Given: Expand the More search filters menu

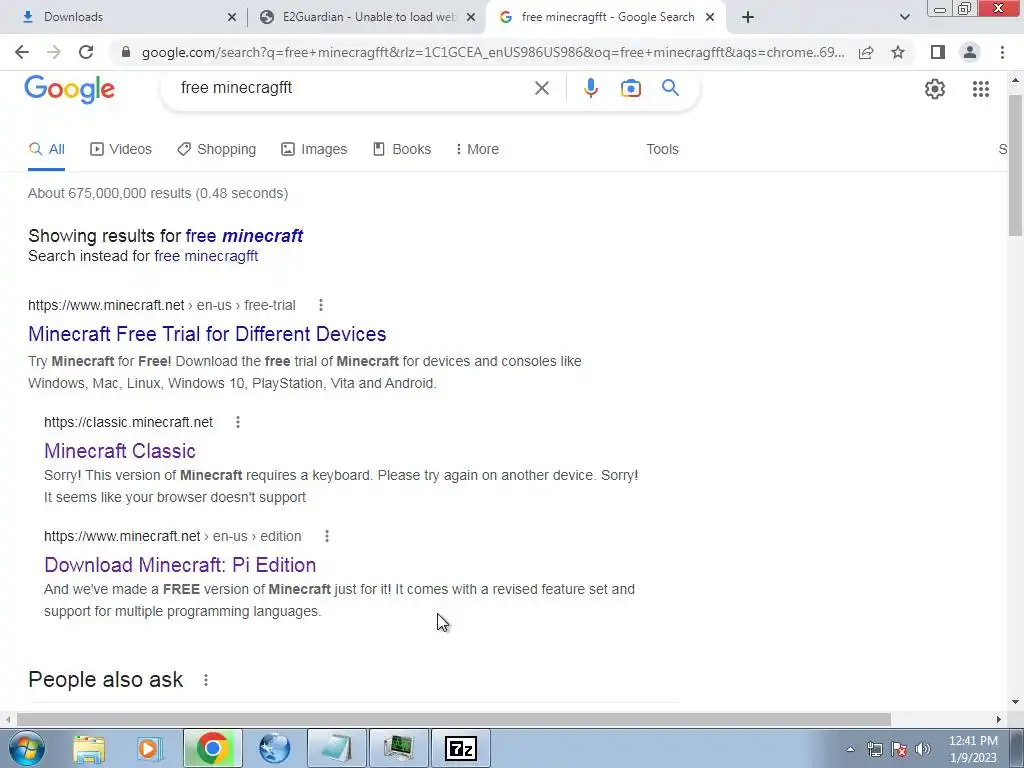Looking at the screenshot, I should (477, 149).
